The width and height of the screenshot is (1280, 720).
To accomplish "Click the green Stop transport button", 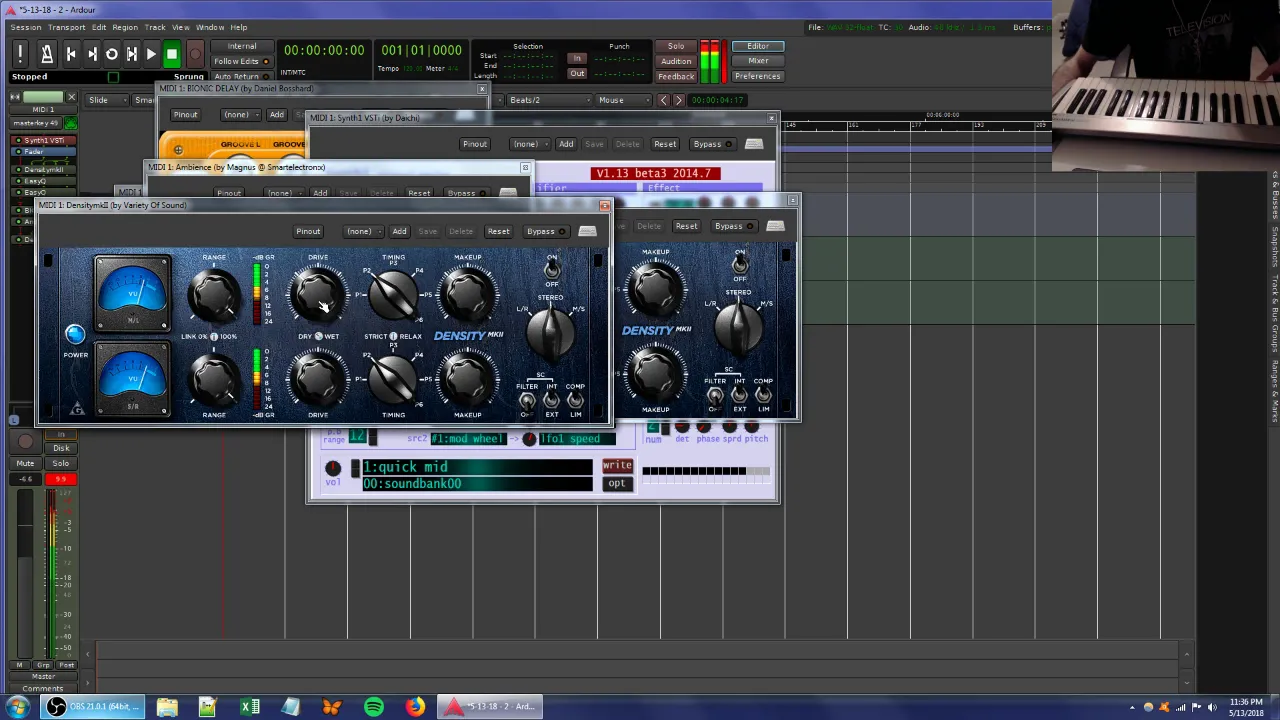I will click(171, 54).
